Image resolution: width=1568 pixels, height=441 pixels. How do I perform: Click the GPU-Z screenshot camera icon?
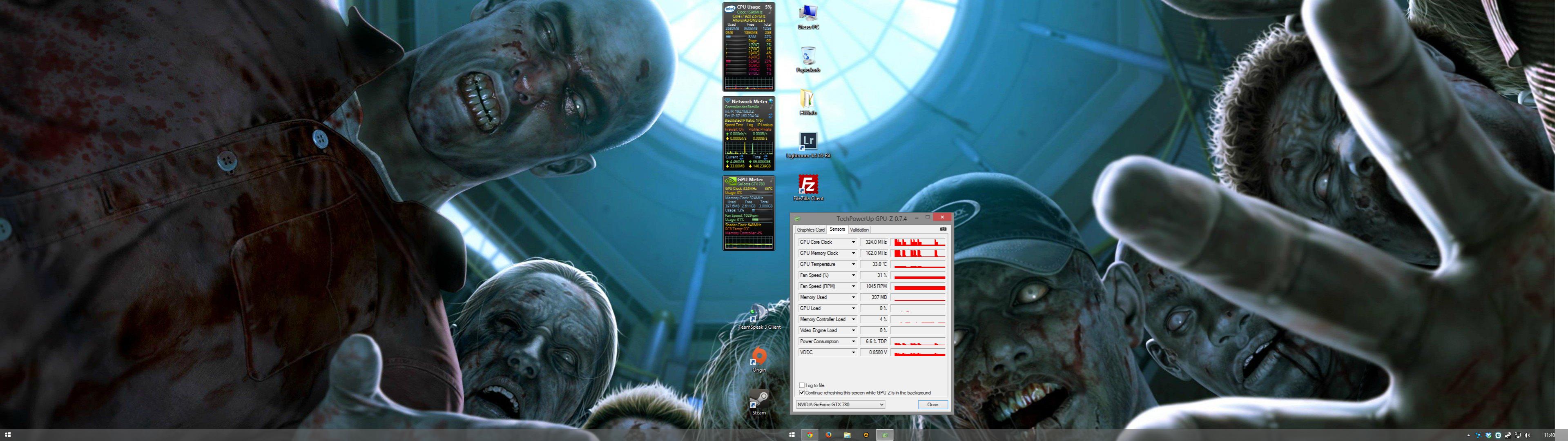click(x=943, y=229)
